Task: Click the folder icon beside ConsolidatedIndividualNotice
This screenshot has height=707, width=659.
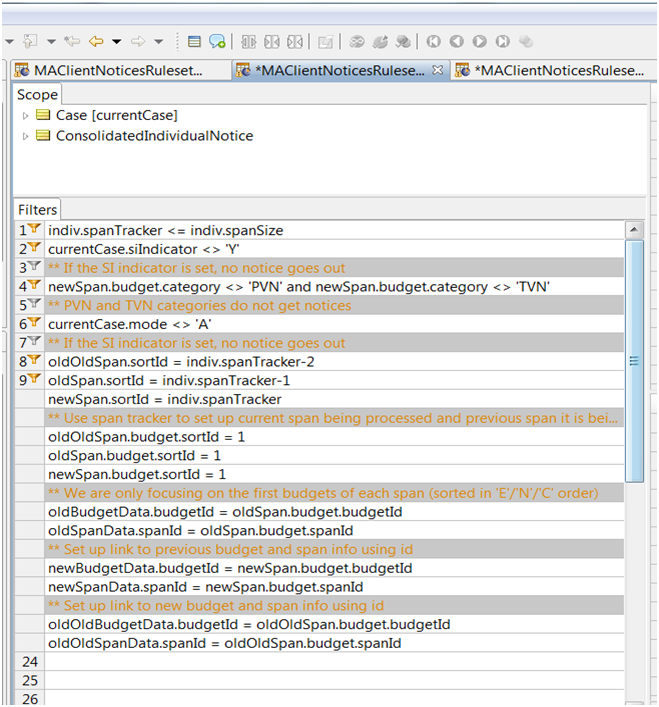Action: tap(43, 135)
